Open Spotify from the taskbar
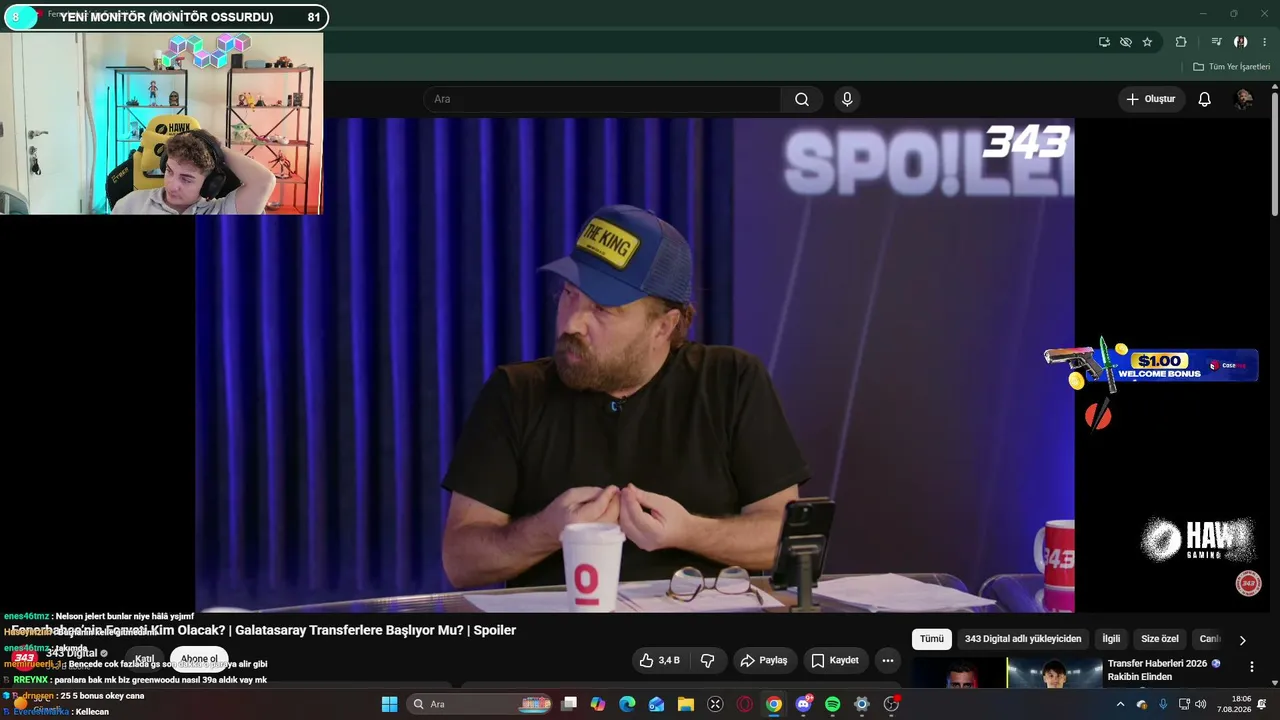Image resolution: width=1280 pixels, height=720 pixels. pos(832,704)
